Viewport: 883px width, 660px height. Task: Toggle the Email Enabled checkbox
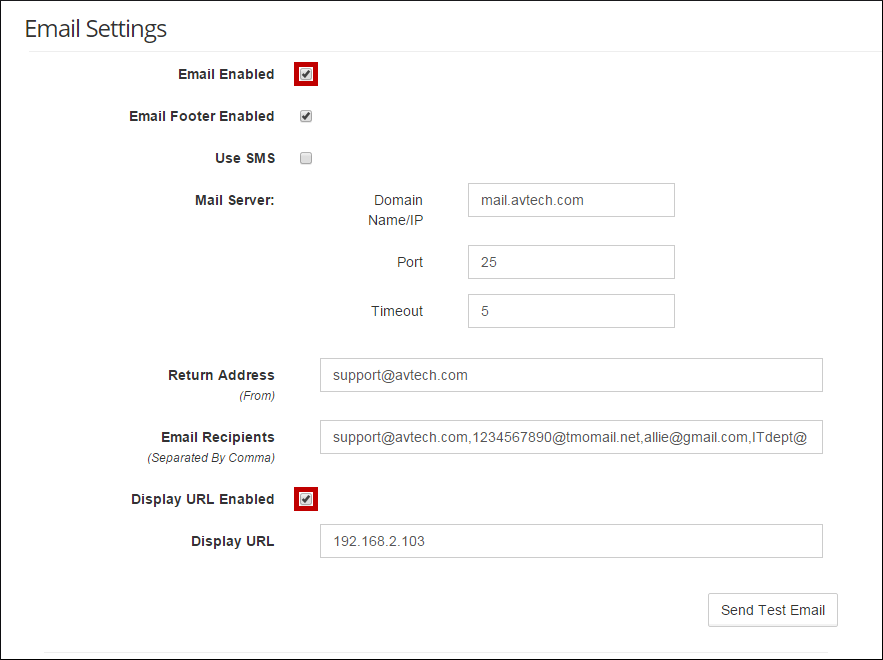[x=306, y=74]
